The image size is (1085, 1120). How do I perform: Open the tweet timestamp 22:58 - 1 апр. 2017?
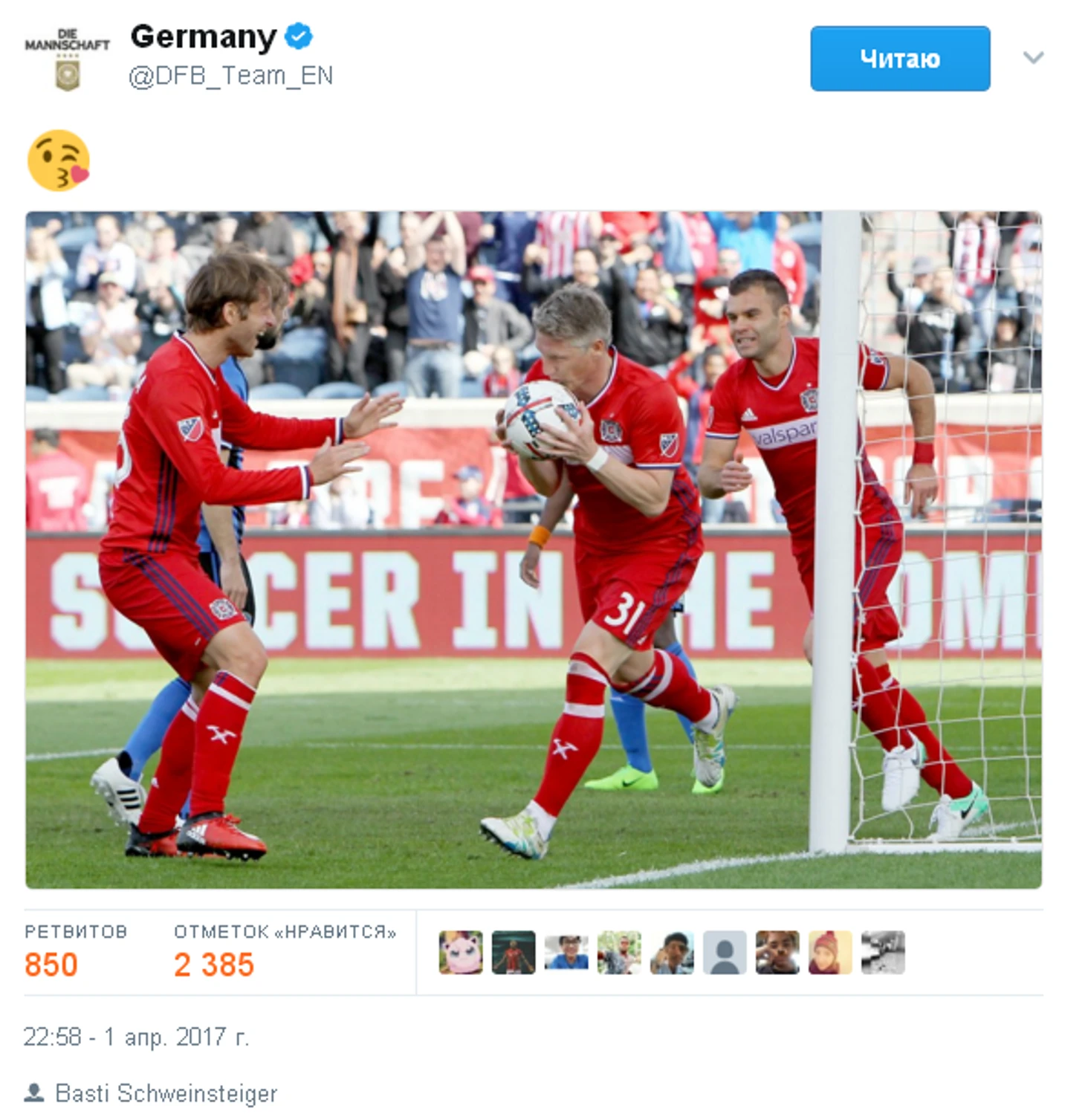point(136,1037)
